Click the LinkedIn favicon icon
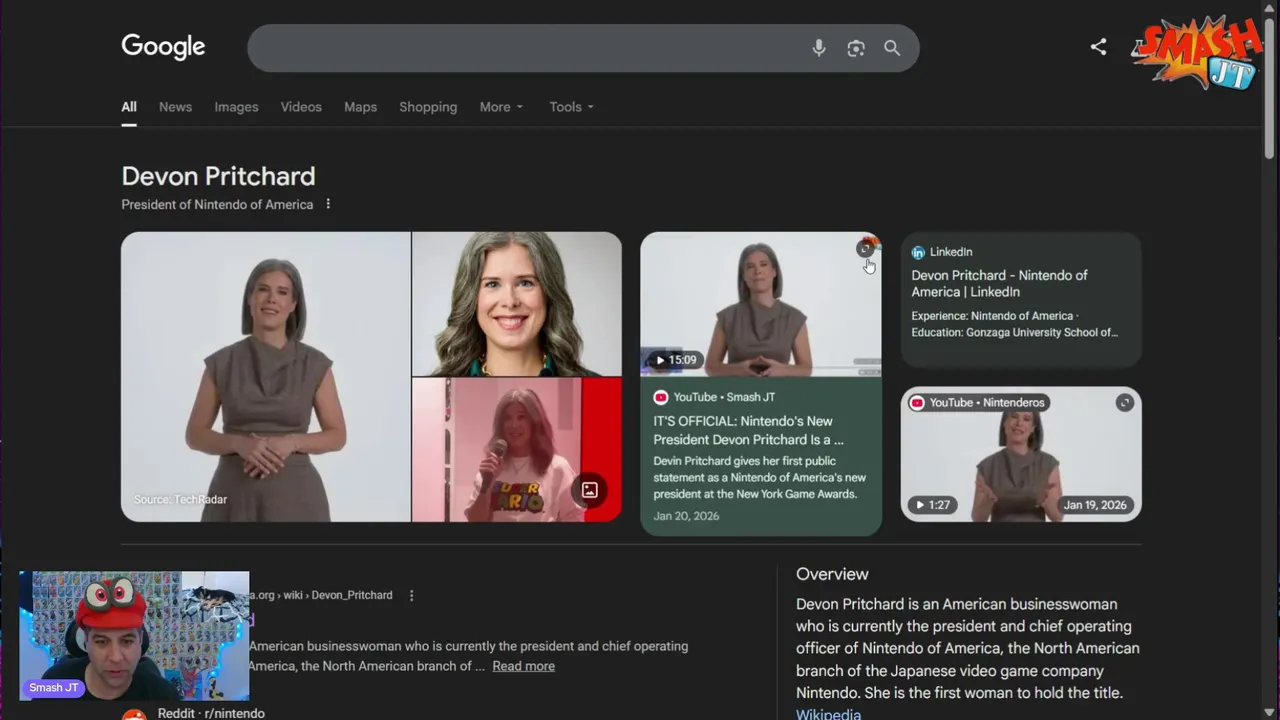This screenshot has height=720, width=1280. [x=918, y=252]
